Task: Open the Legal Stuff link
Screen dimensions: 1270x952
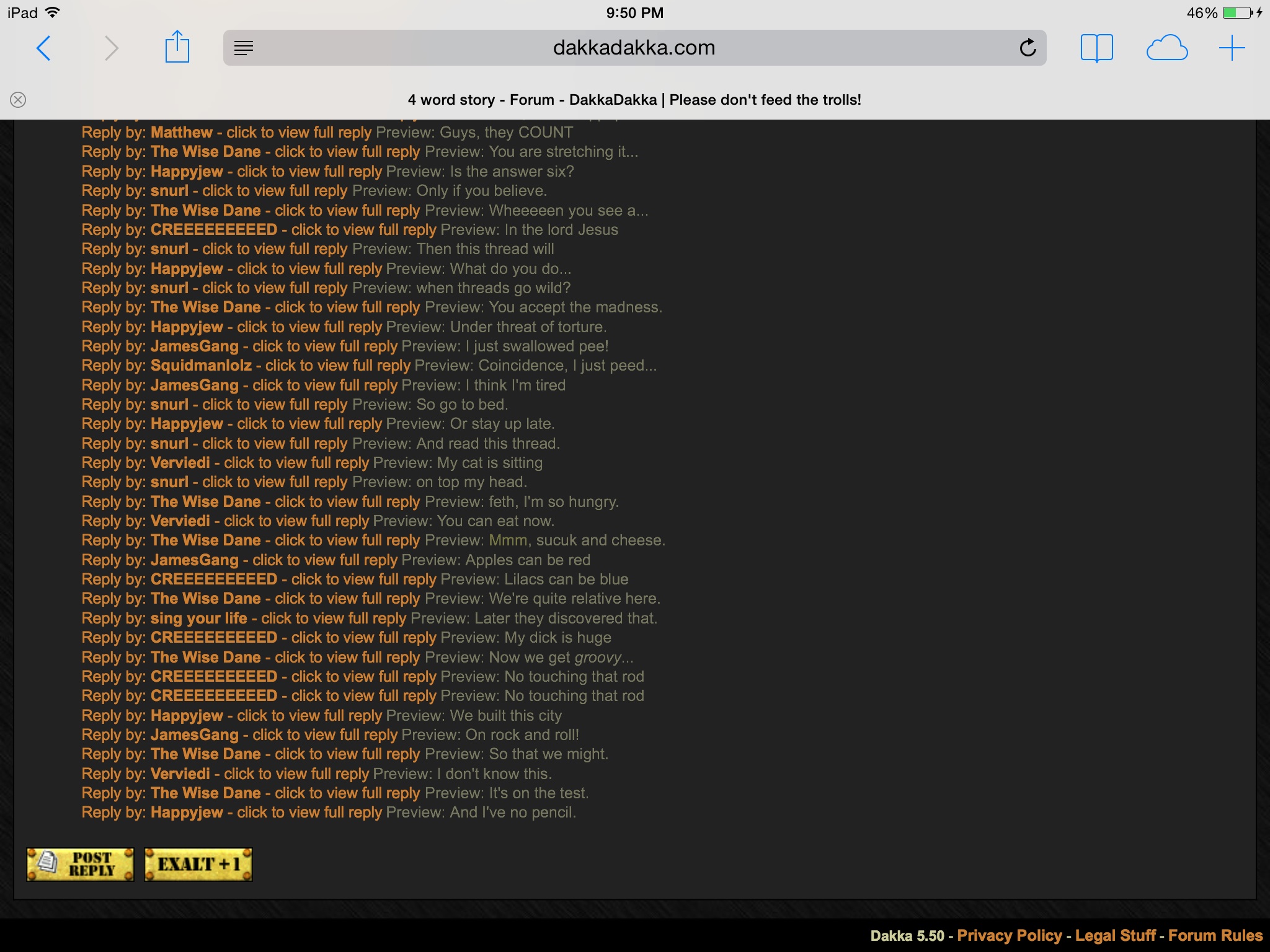Action: [1115, 935]
